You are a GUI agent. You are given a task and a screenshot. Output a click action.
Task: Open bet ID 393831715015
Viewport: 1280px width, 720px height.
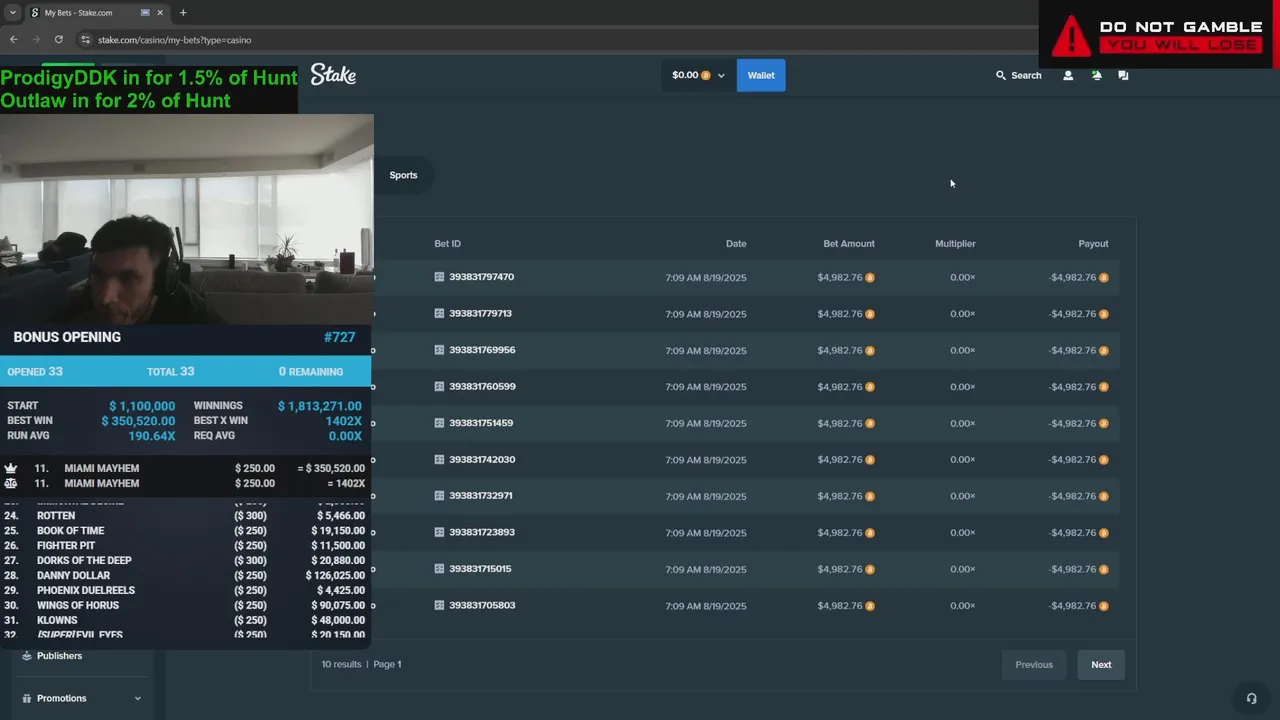pos(480,569)
